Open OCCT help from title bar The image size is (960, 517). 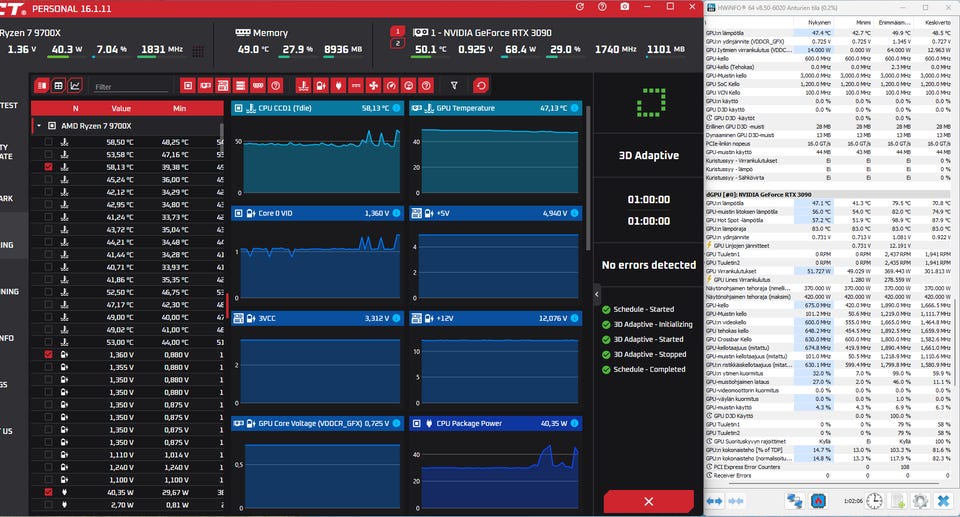point(602,7)
